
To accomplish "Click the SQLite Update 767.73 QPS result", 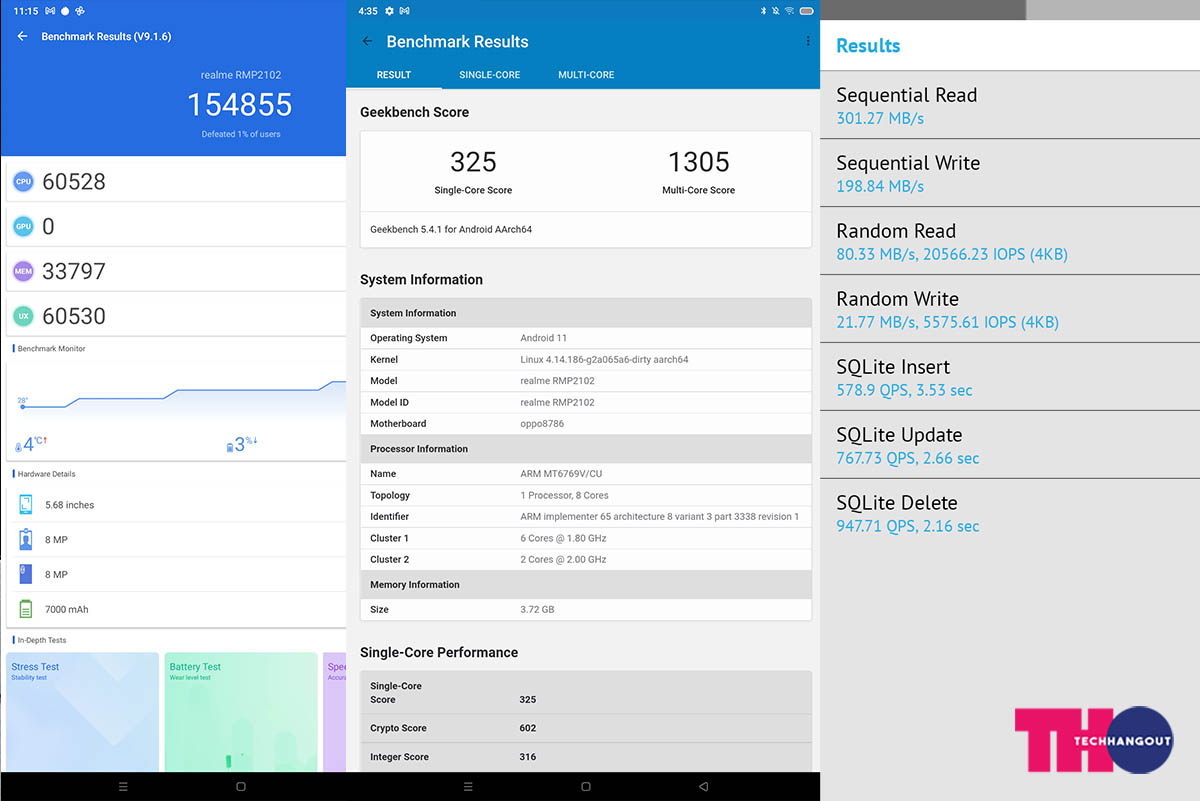I will tap(1010, 445).
